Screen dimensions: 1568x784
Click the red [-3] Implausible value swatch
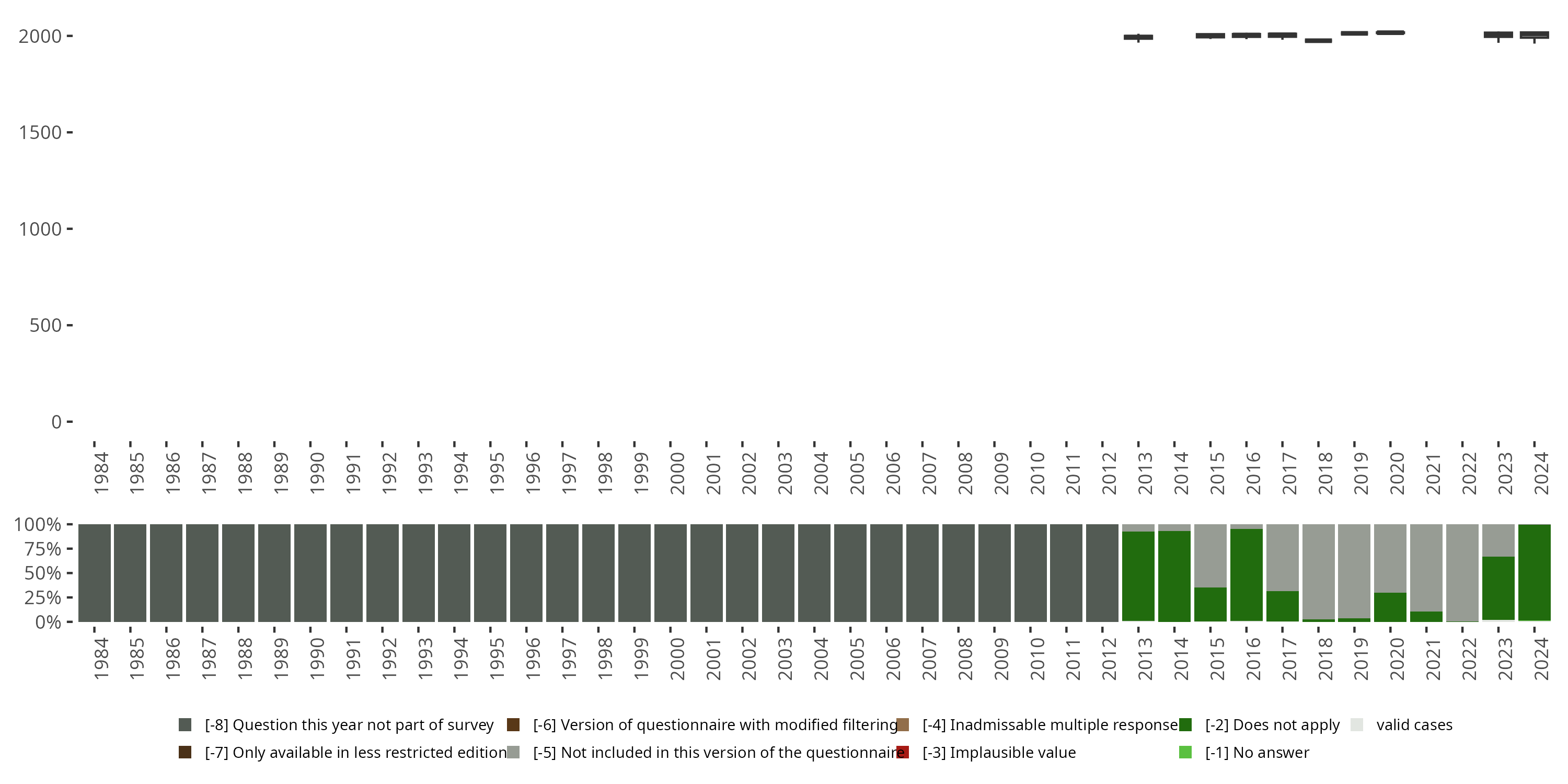coord(903,752)
